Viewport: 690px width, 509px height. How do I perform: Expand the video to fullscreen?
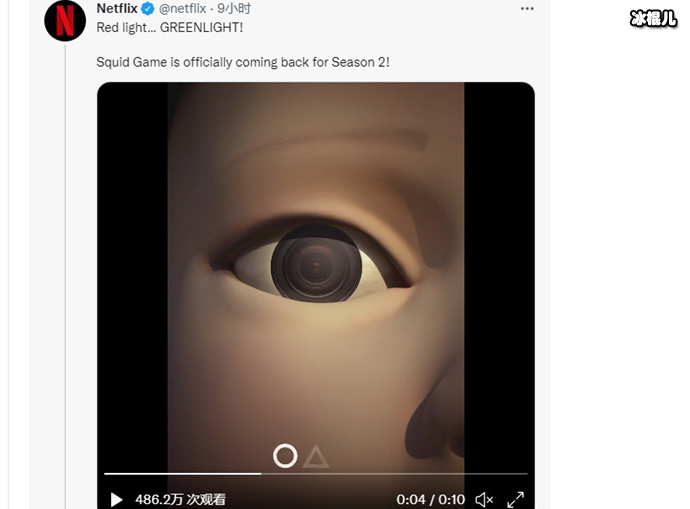[x=516, y=499]
